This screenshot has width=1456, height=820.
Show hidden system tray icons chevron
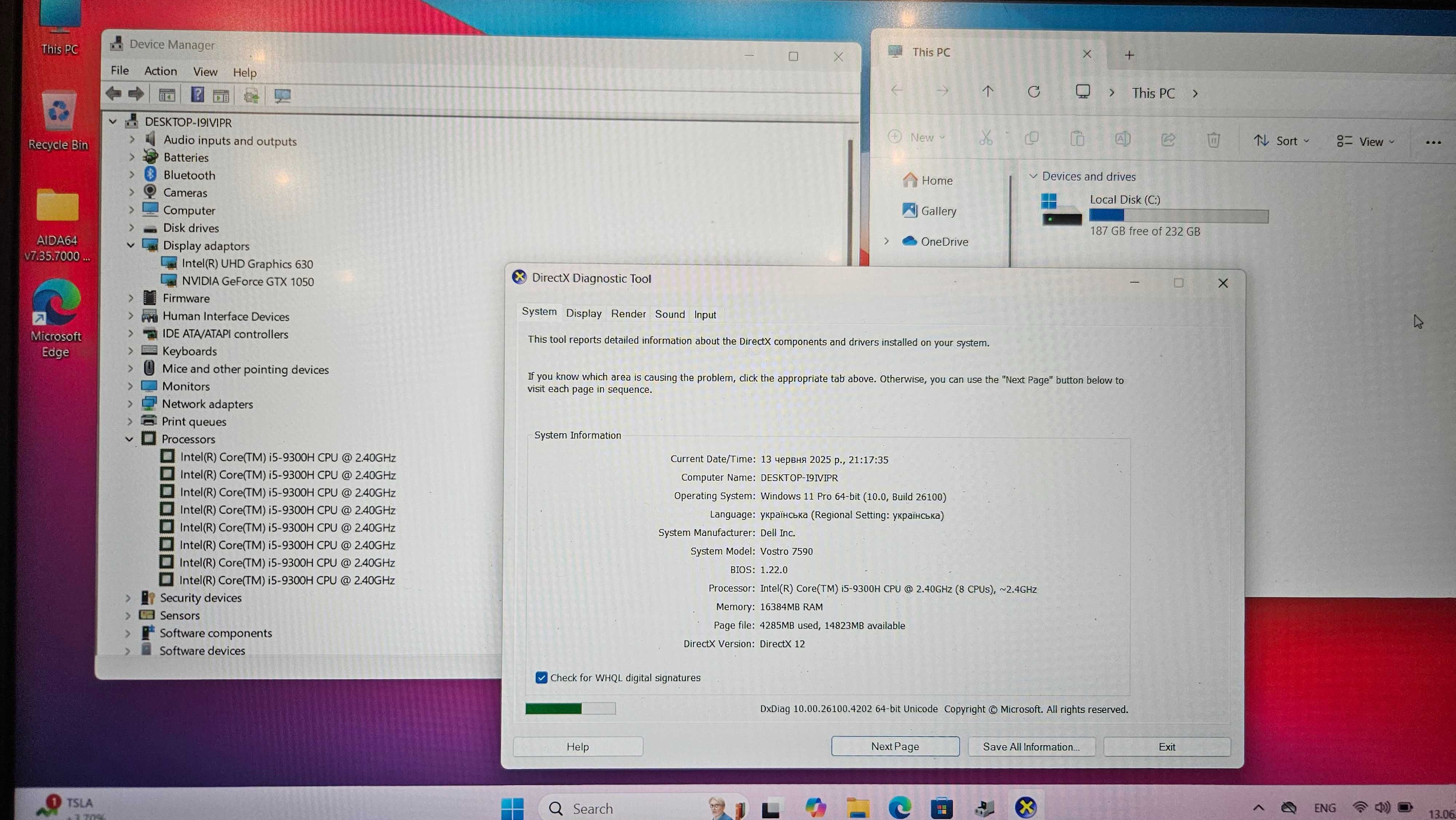pyautogui.click(x=1258, y=808)
